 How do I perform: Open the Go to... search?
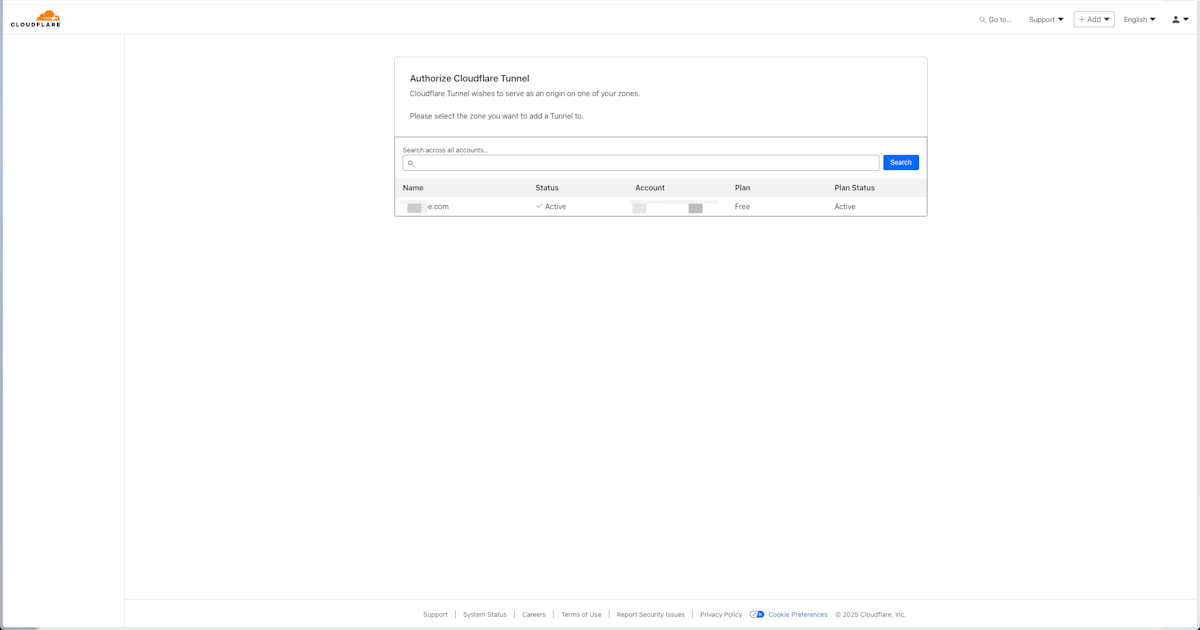click(996, 19)
